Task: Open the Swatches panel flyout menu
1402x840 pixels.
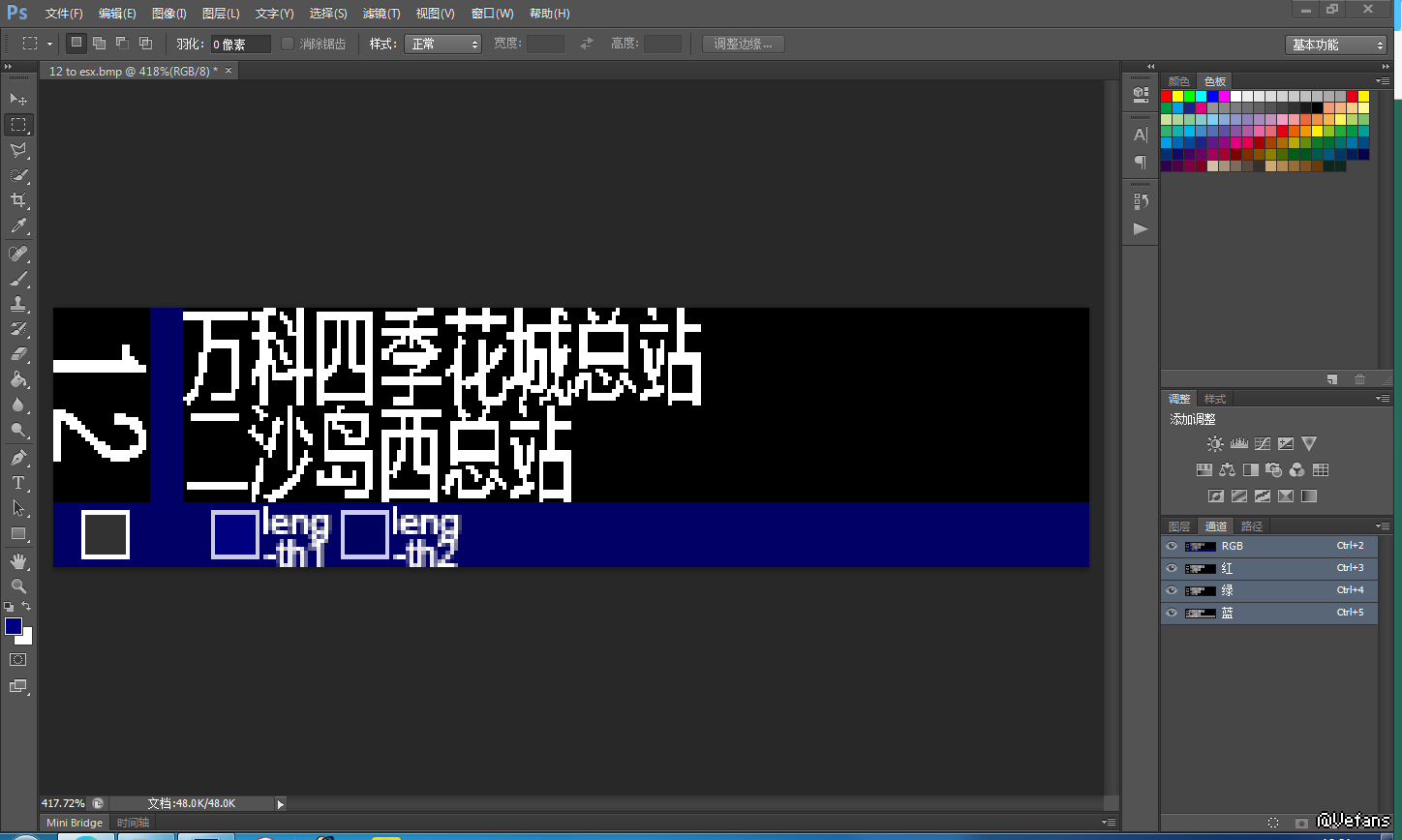Action: pos(1381,81)
